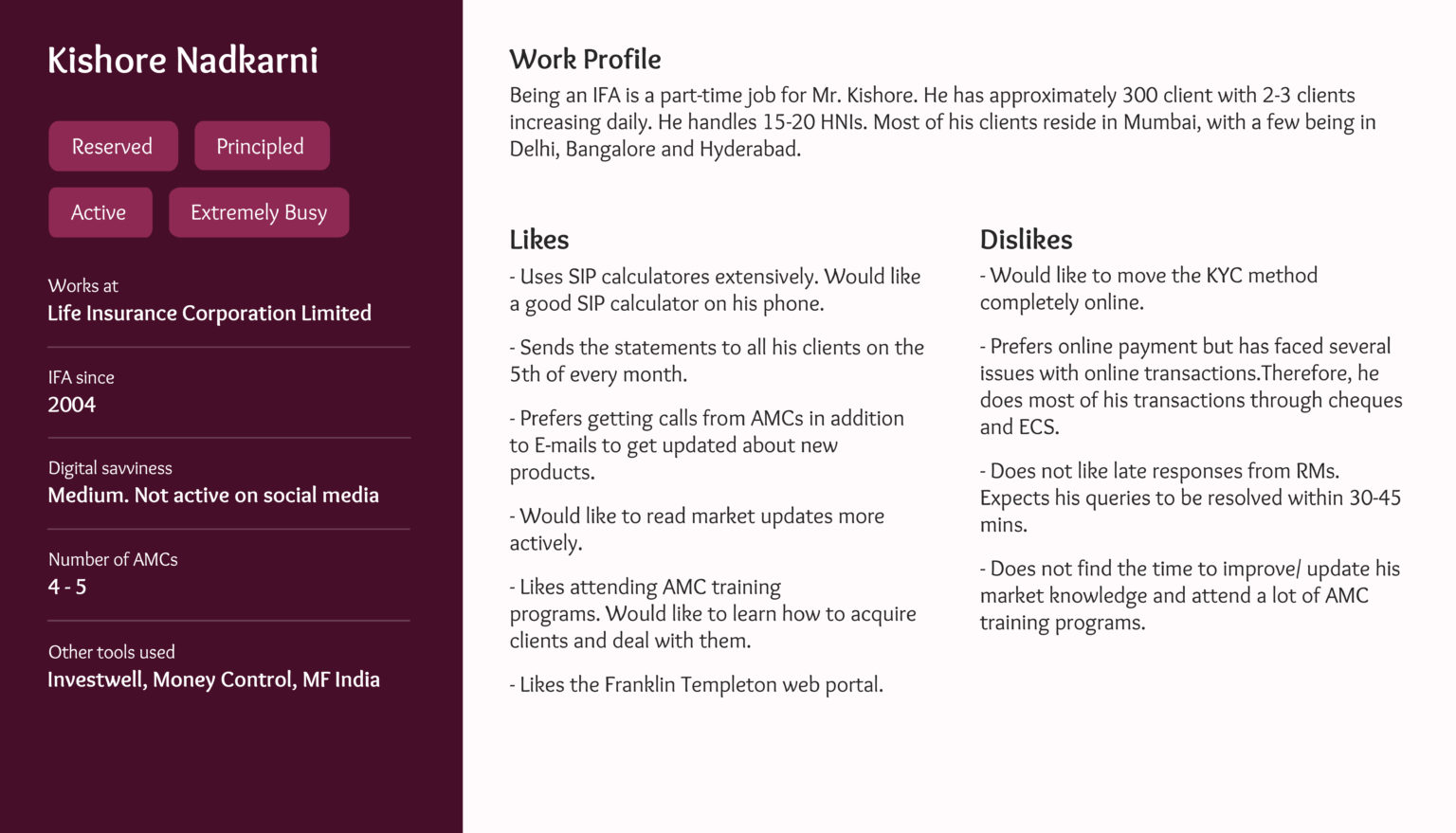Select the Extremely Busy tag
The image size is (1456, 833).
[259, 212]
